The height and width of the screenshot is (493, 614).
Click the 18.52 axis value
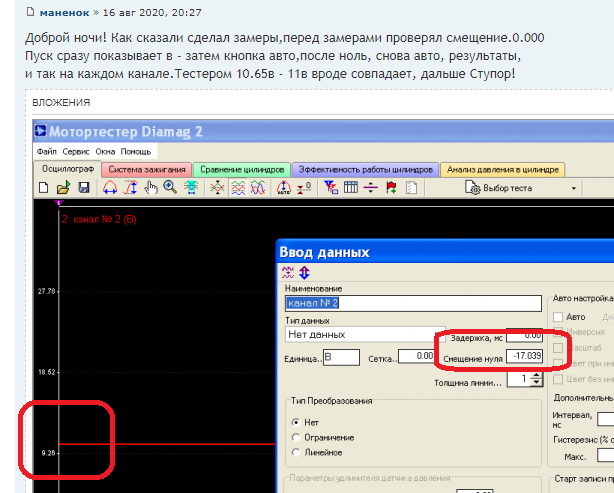[x=47, y=372]
